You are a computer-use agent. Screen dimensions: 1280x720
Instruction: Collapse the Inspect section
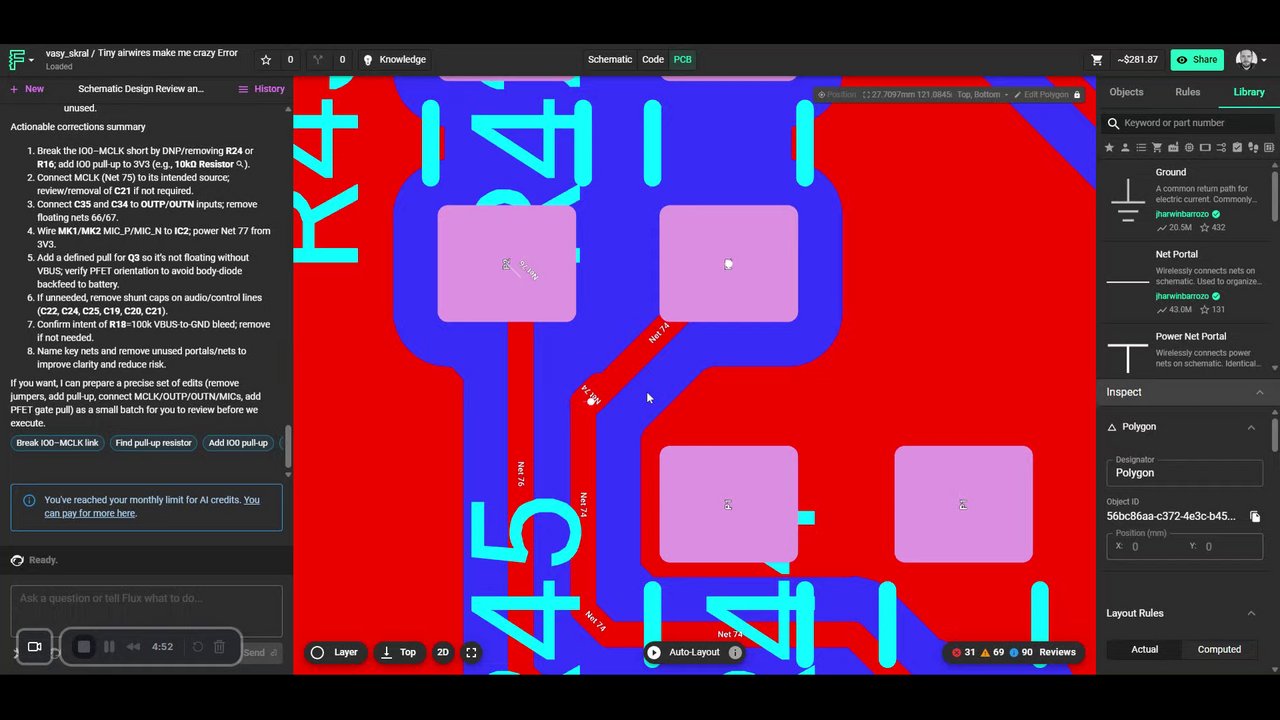[x=1259, y=392]
